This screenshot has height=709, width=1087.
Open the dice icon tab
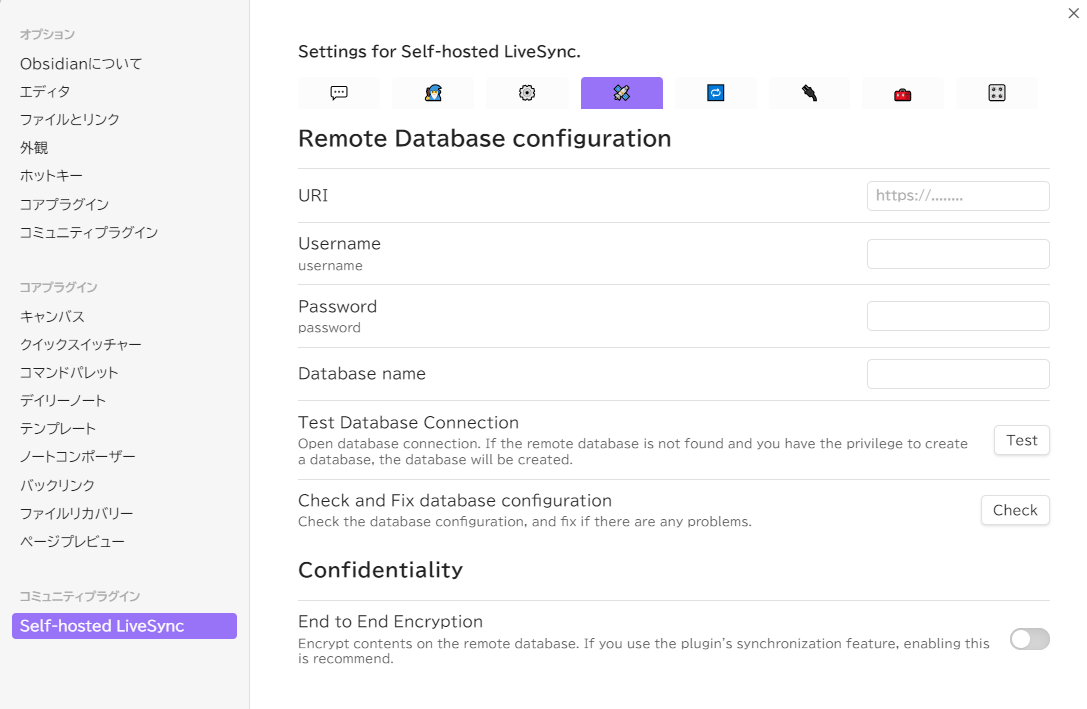[x=996, y=93]
